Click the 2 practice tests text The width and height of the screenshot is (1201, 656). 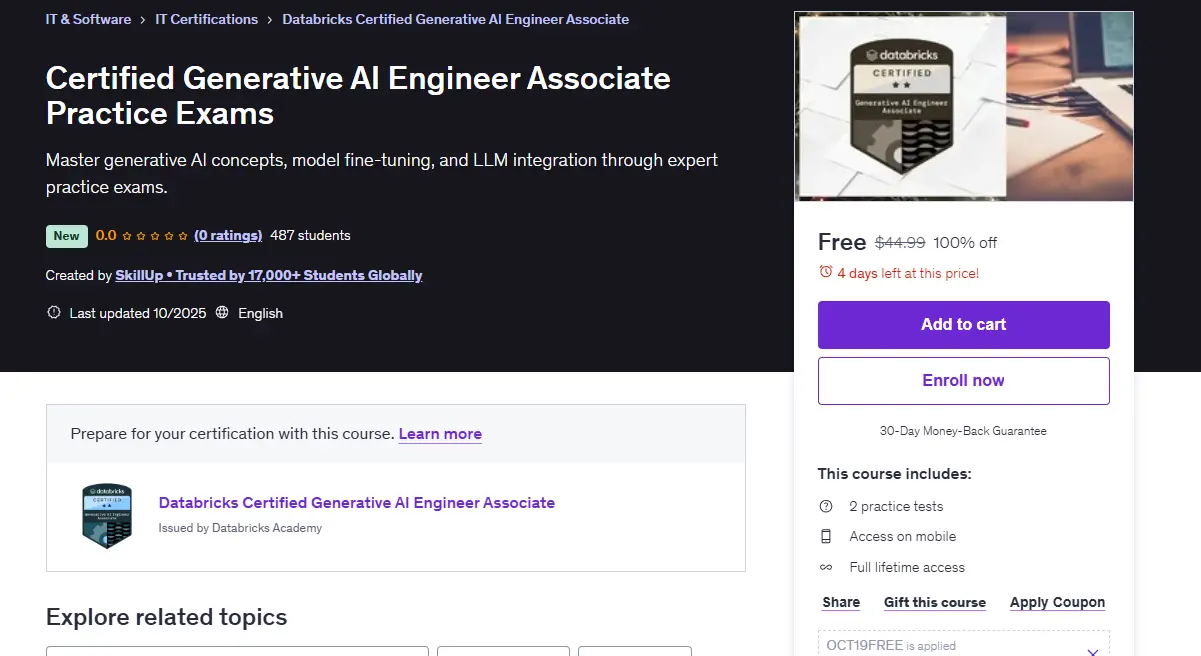click(x=896, y=506)
